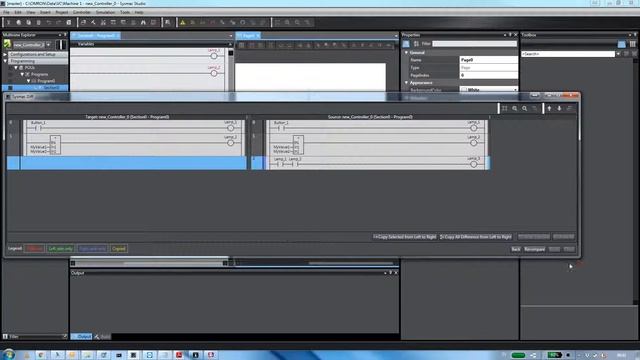This screenshot has height=360, width=640.
Task: Collapse the POUs tree node
Action: click(16, 68)
